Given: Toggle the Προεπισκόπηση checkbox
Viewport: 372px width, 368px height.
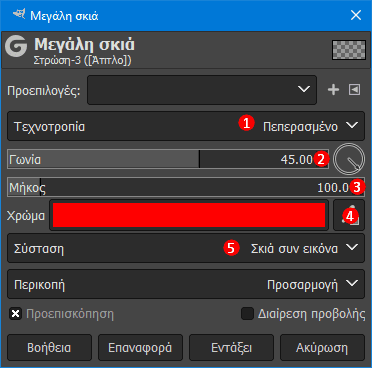Looking at the screenshot, I should click(x=15, y=314).
